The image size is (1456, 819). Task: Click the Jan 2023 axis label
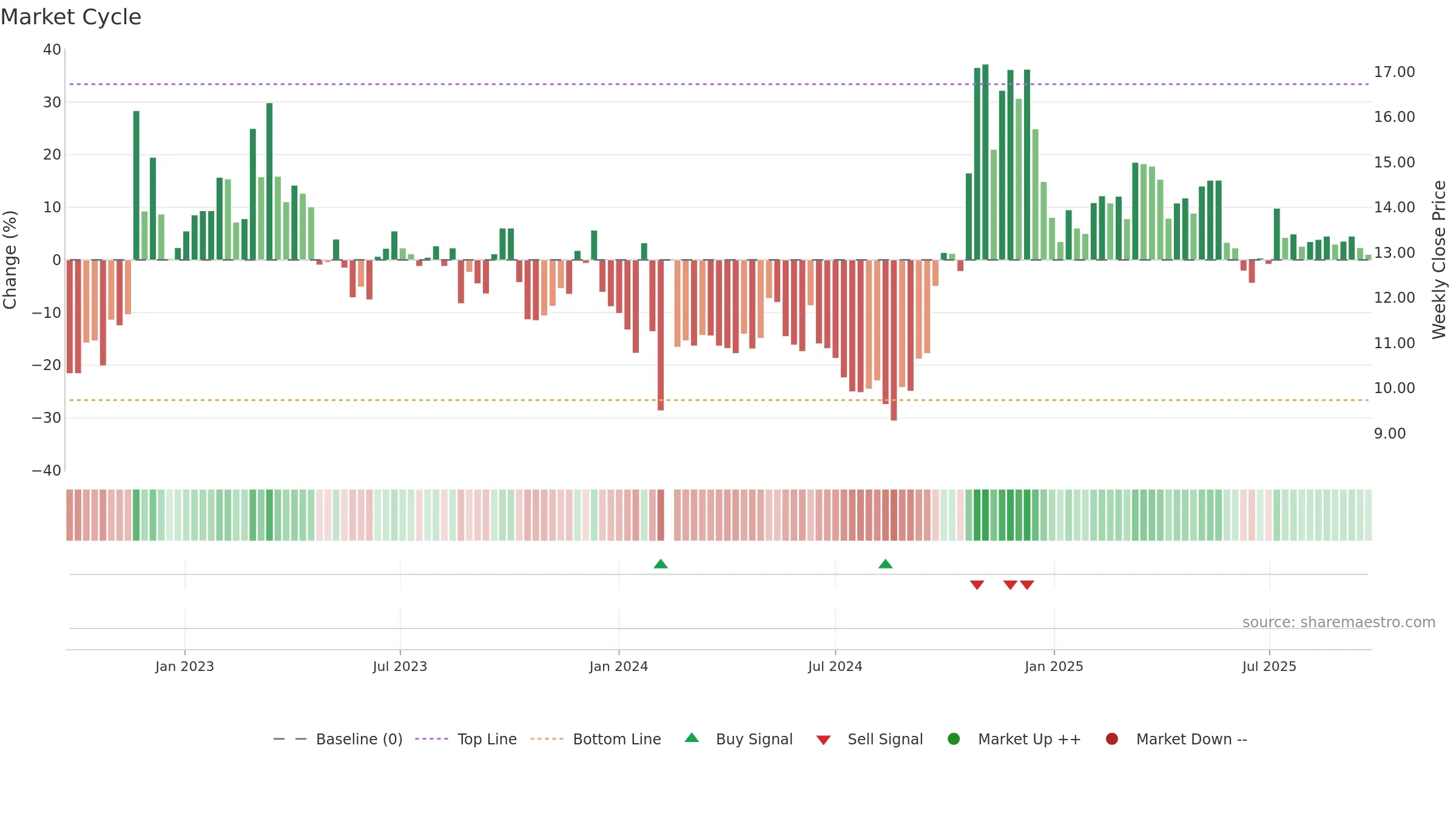coord(184,666)
